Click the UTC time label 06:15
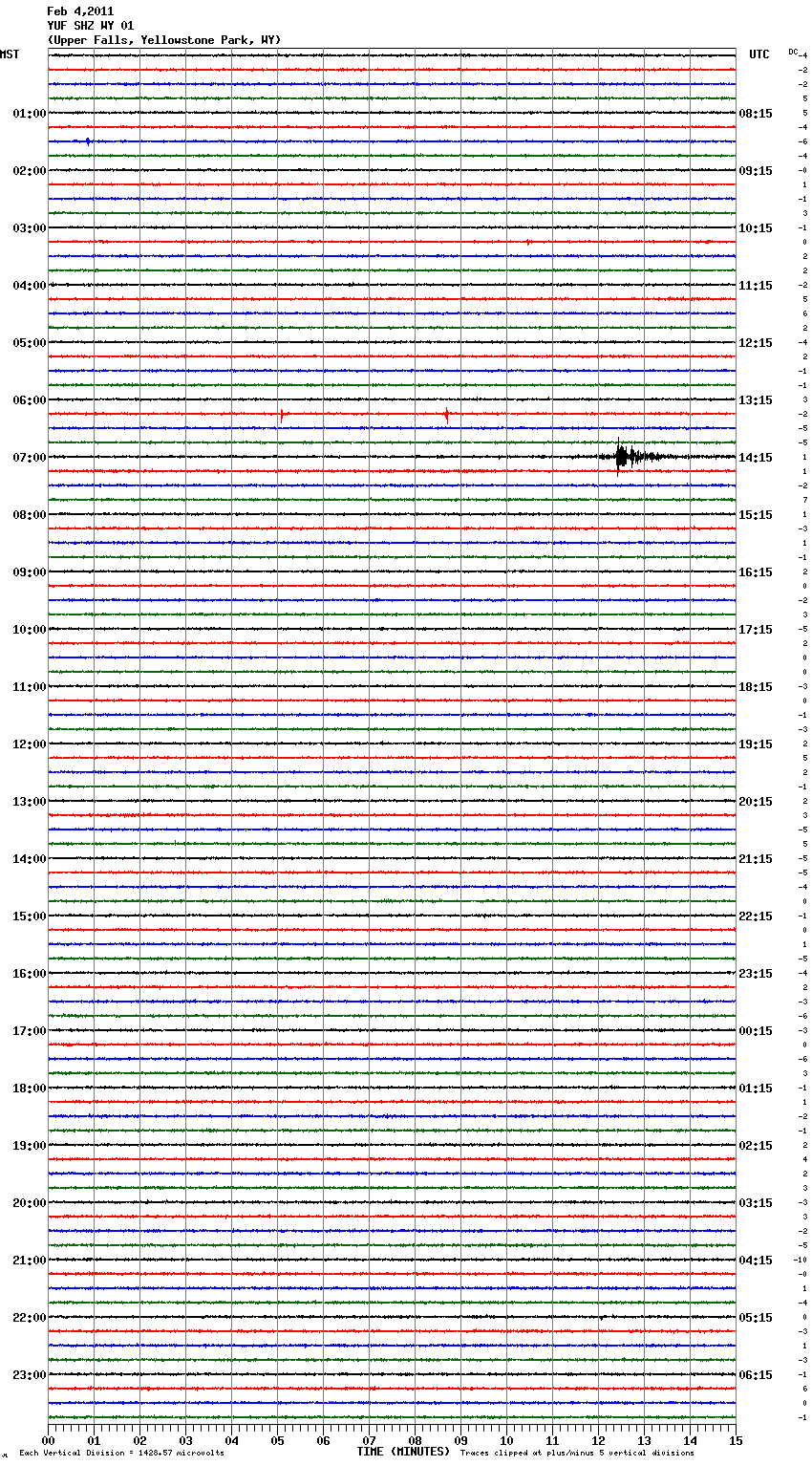This screenshot has width=812, height=1466. coord(756,1375)
